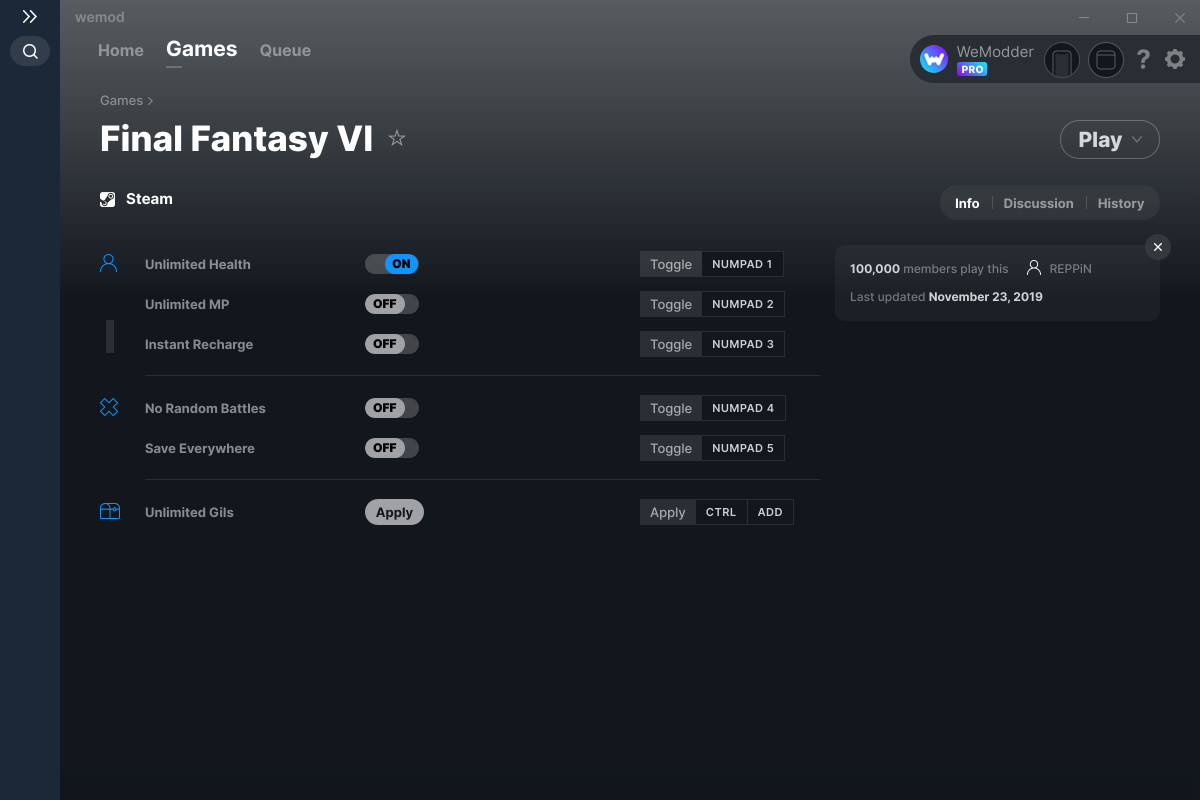Change ADD key binding
This screenshot has width=1200, height=800.
770,512
